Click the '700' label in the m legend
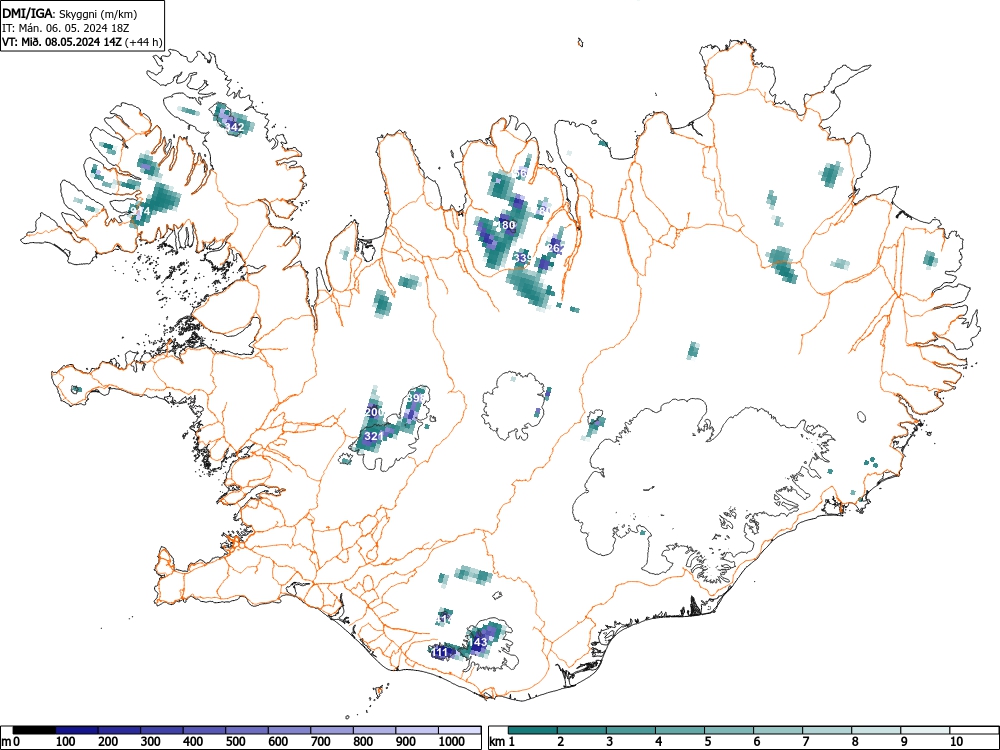 (x=321, y=741)
